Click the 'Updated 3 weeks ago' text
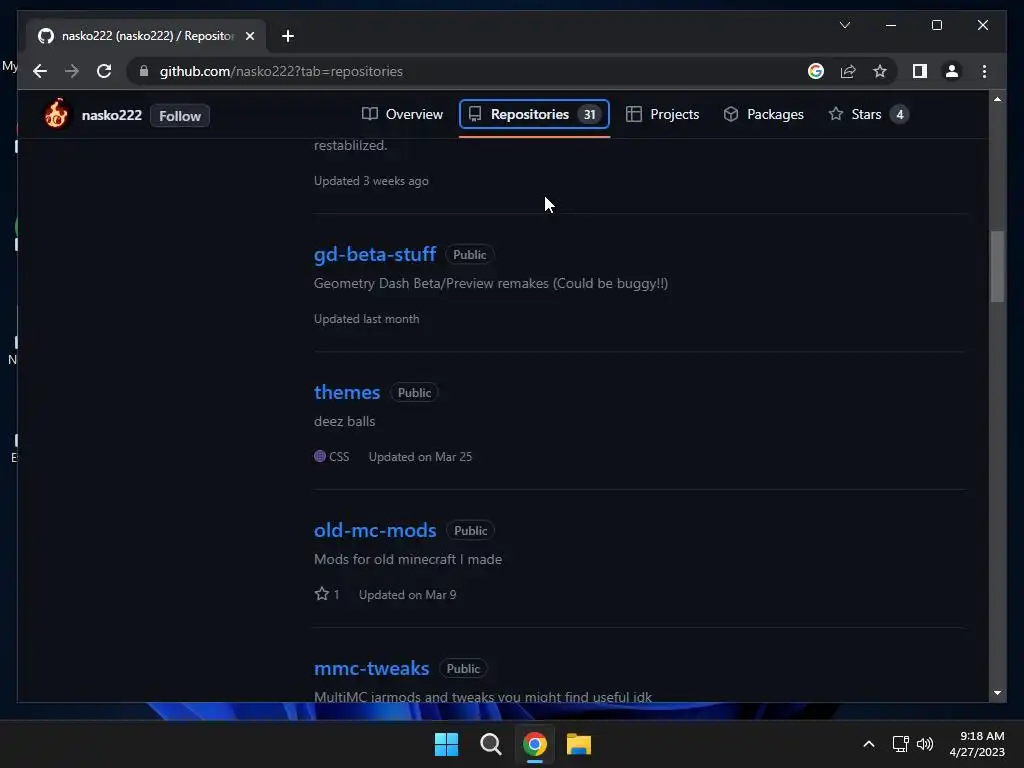Screen dimensions: 1024x768 371,181
